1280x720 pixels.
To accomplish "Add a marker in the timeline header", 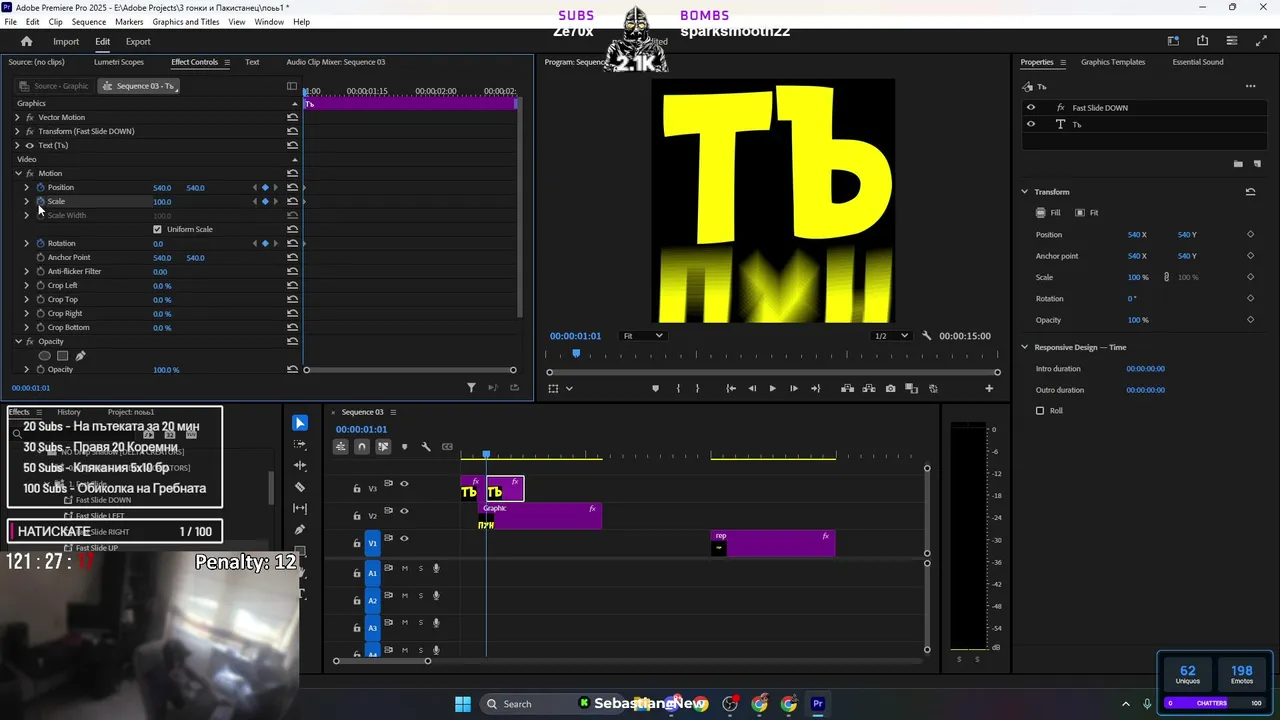I will tap(404, 447).
